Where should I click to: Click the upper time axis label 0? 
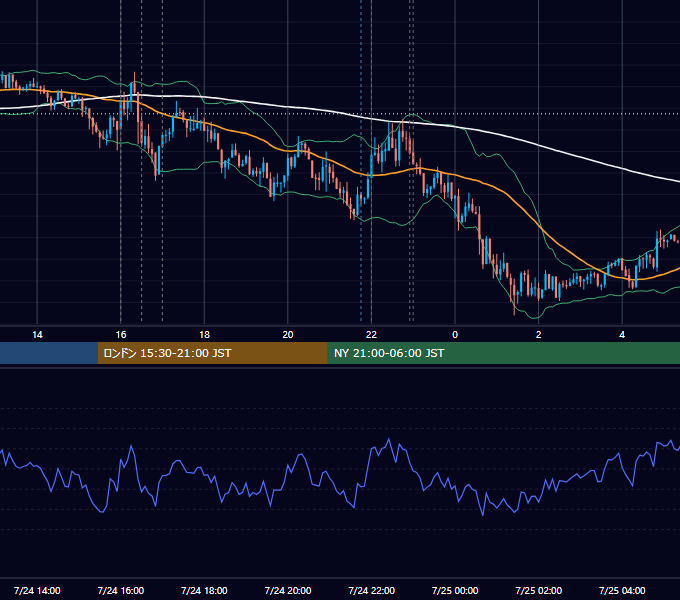455,334
